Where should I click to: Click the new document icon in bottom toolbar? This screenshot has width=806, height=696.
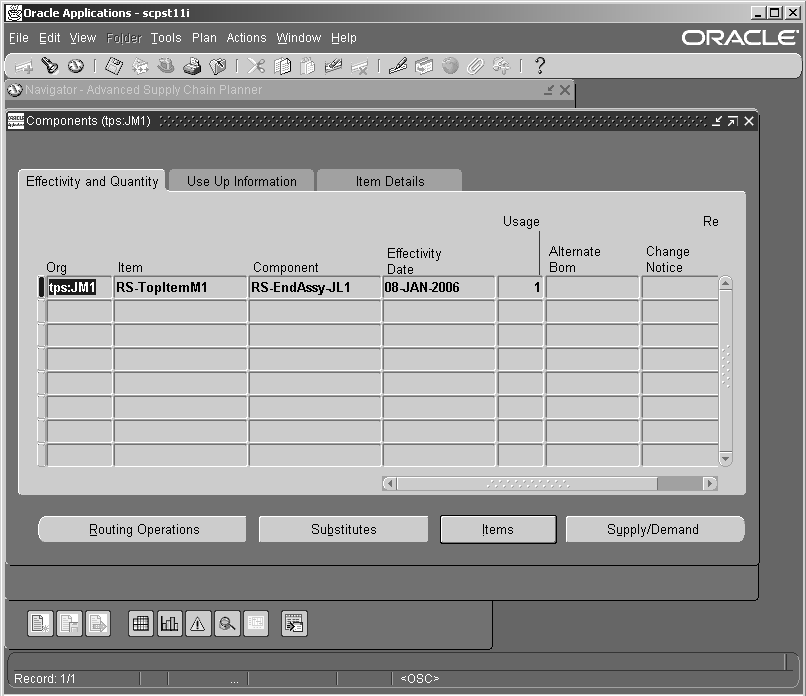pyautogui.click(x=40, y=624)
